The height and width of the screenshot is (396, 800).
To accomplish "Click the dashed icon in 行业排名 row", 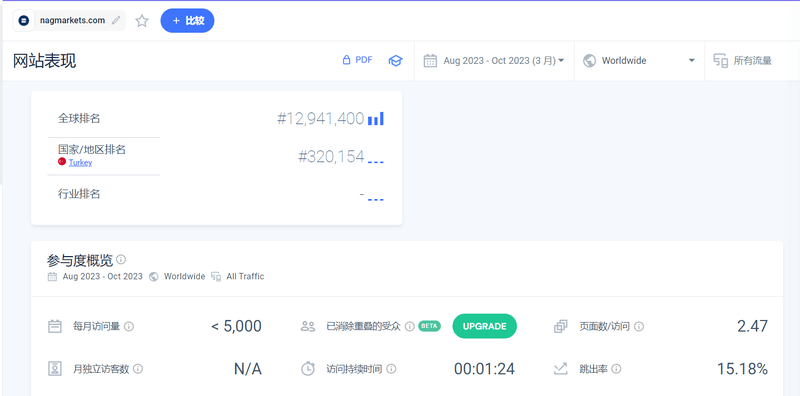I will tap(376, 200).
